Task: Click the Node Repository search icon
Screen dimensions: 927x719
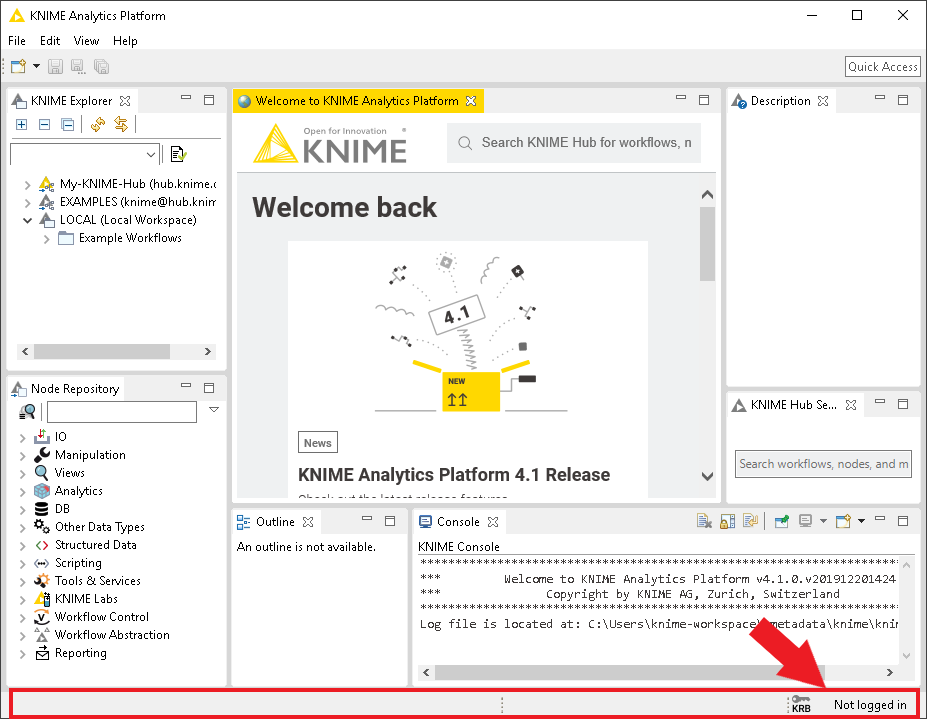Action: coord(27,411)
